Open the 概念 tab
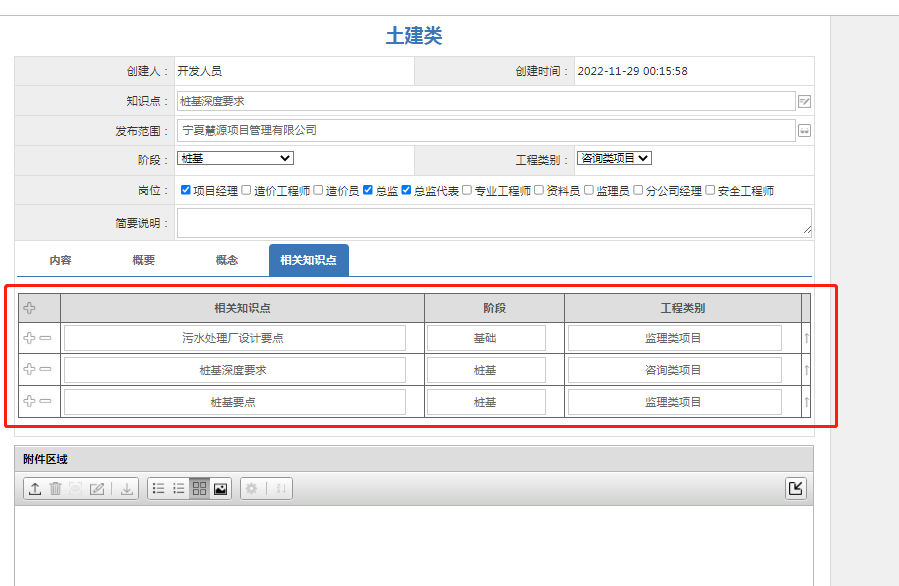This screenshot has width=899, height=586. [x=227, y=260]
